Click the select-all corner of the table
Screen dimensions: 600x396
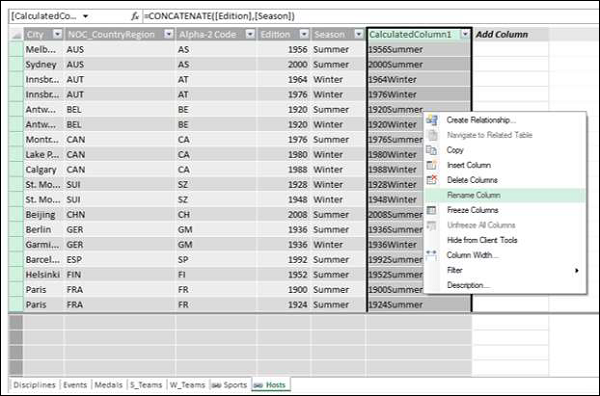pos(16,34)
